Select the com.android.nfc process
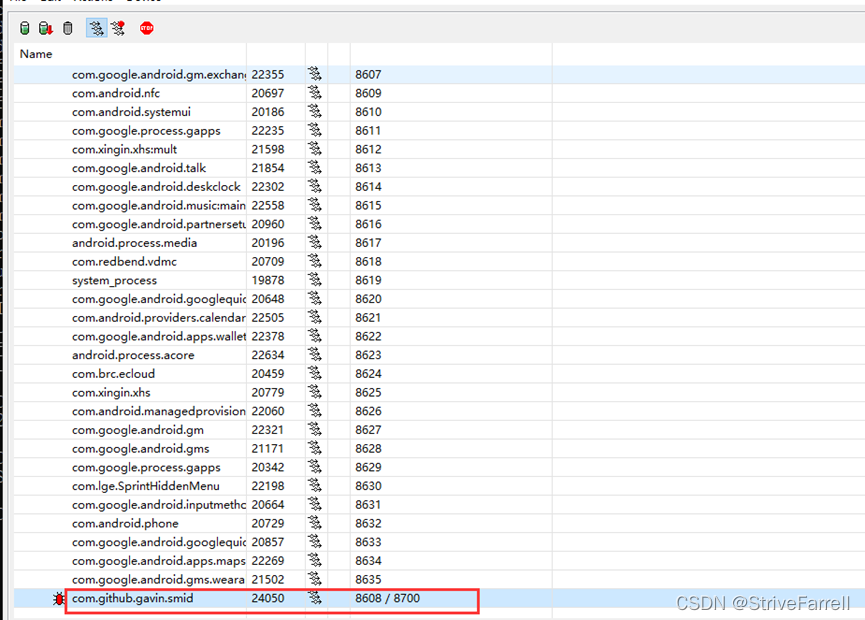The width and height of the screenshot is (865, 620). coord(116,93)
